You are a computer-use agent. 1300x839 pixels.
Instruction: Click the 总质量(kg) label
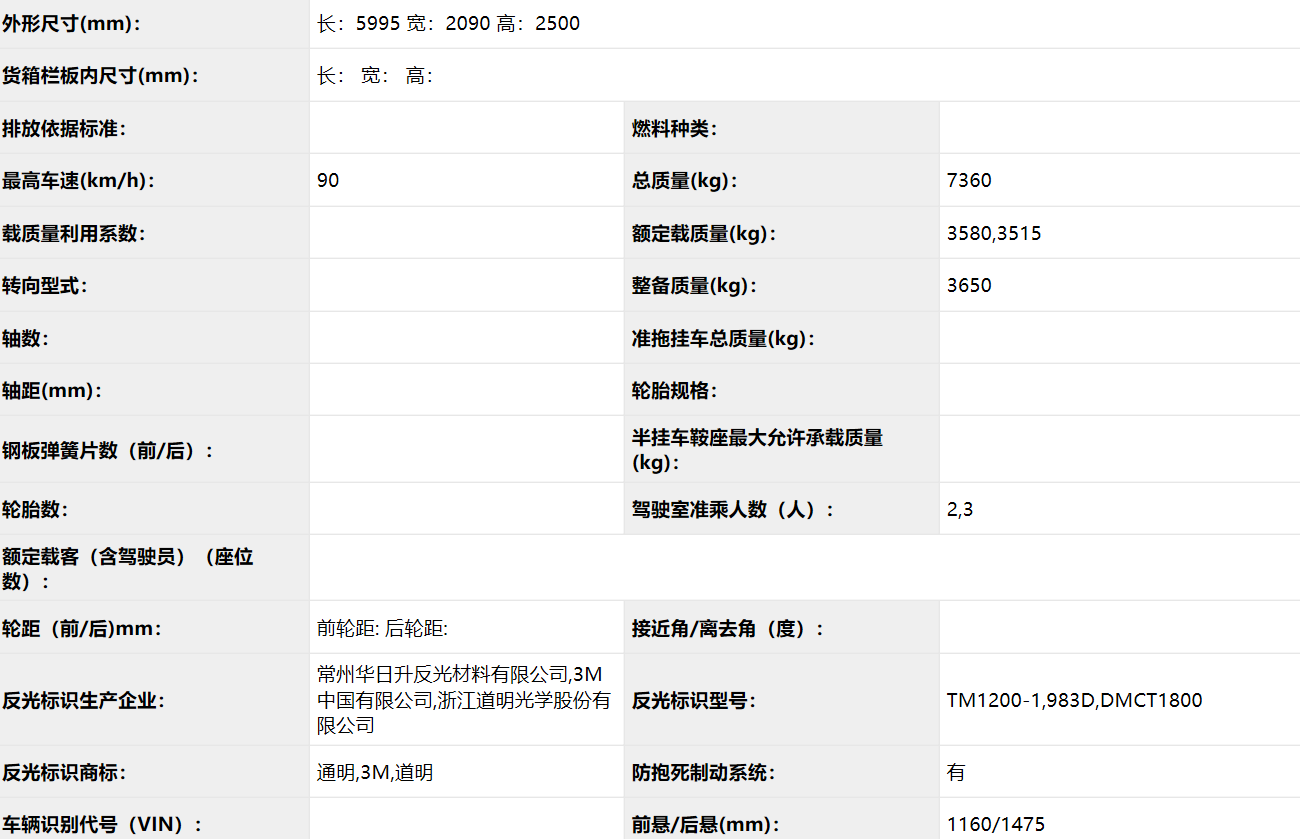click(x=684, y=181)
